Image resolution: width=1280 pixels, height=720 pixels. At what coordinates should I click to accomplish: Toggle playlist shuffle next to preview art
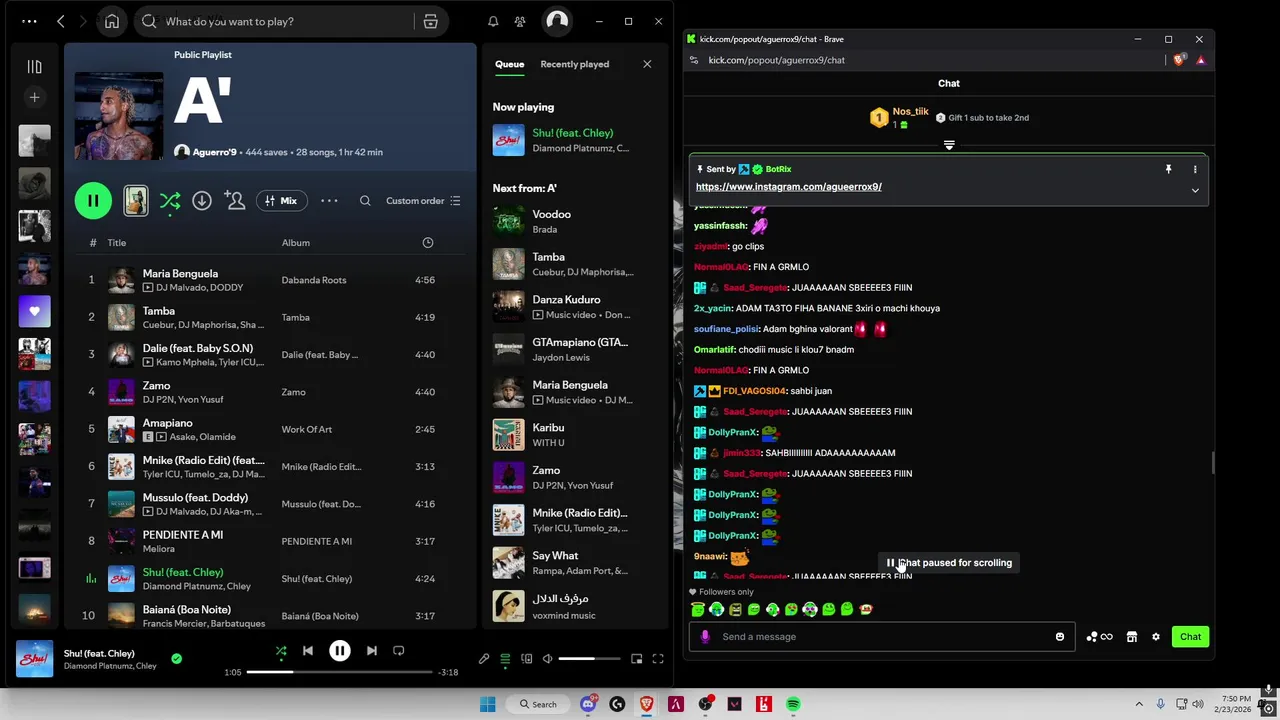pos(170,201)
